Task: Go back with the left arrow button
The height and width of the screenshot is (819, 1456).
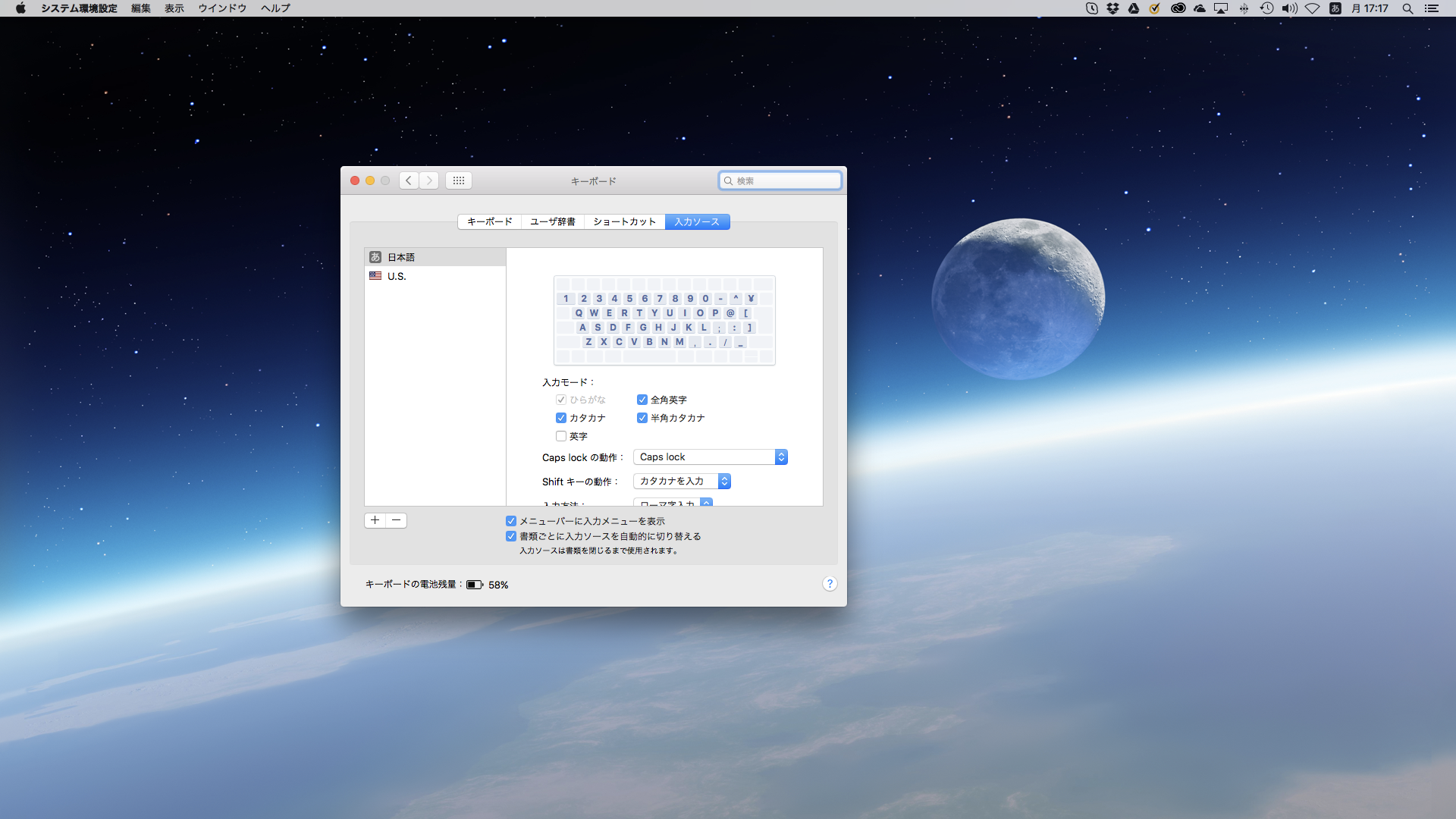Action: pyautogui.click(x=409, y=180)
